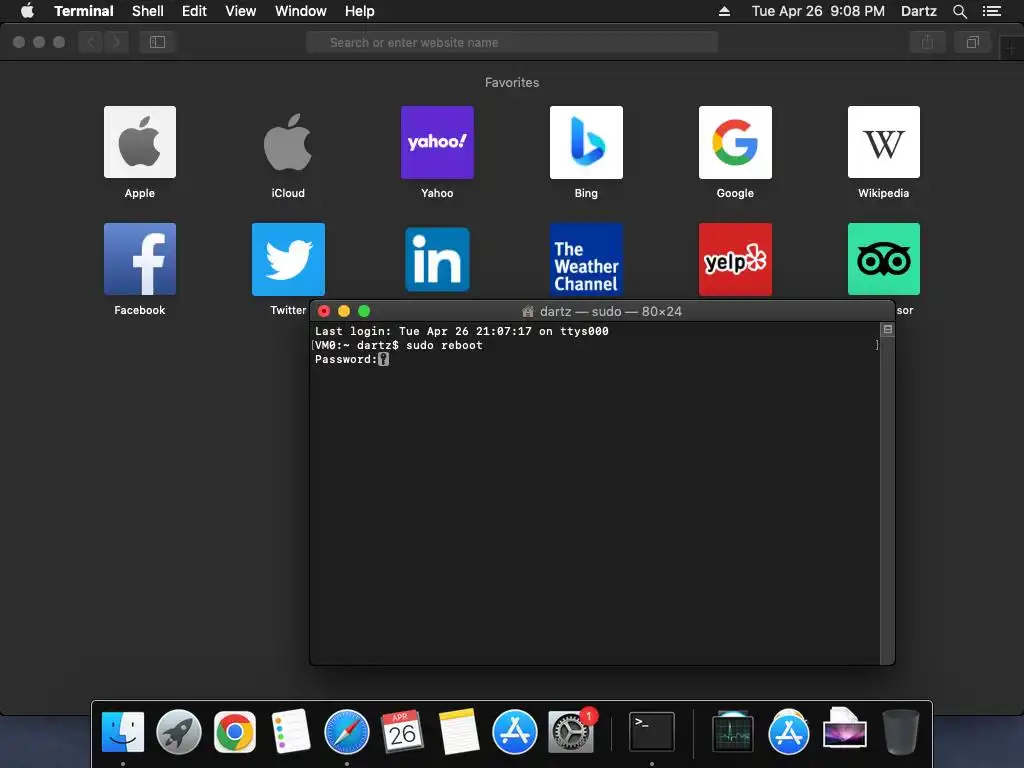This screenshot has width=1024, height=768.
Task: Open System Preferences with badge
Action: 571,731
